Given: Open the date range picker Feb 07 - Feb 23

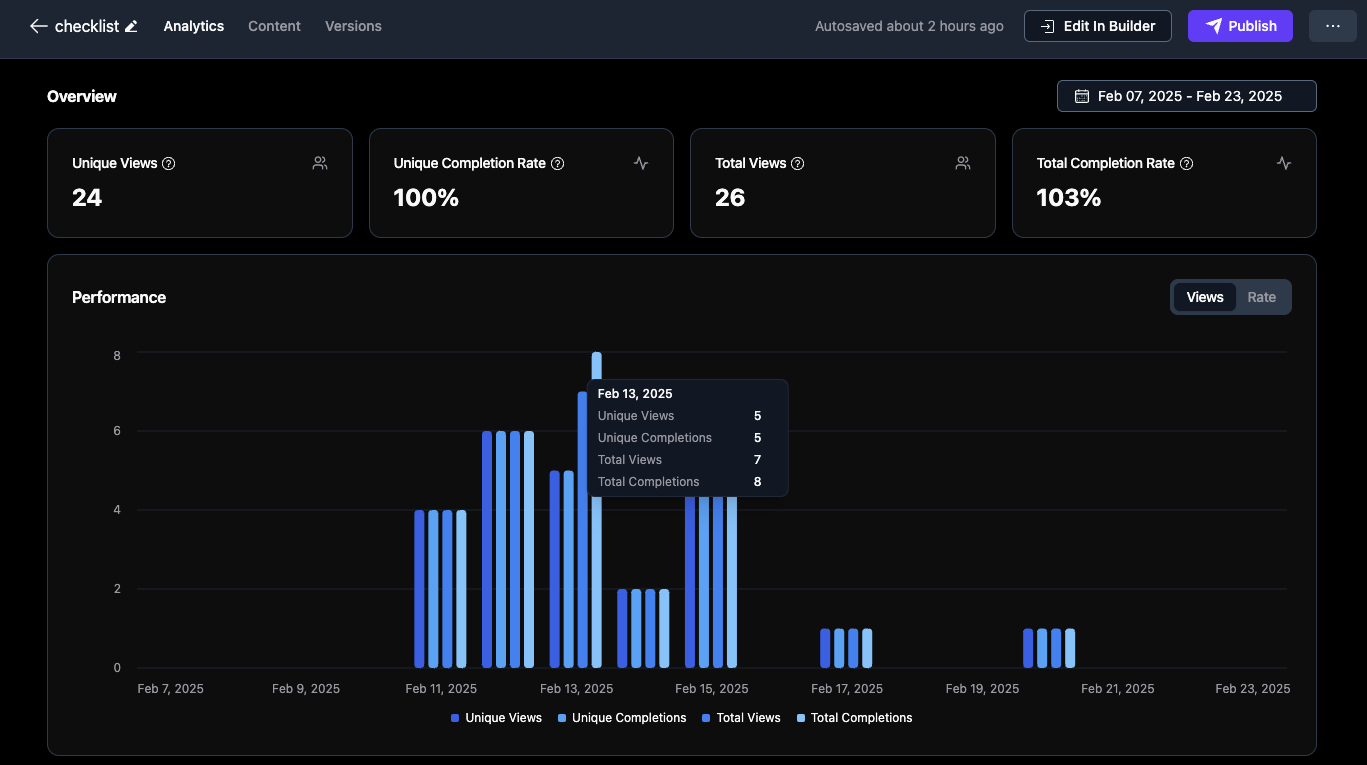Looking at the screenshot, I should click(1186, 96).
